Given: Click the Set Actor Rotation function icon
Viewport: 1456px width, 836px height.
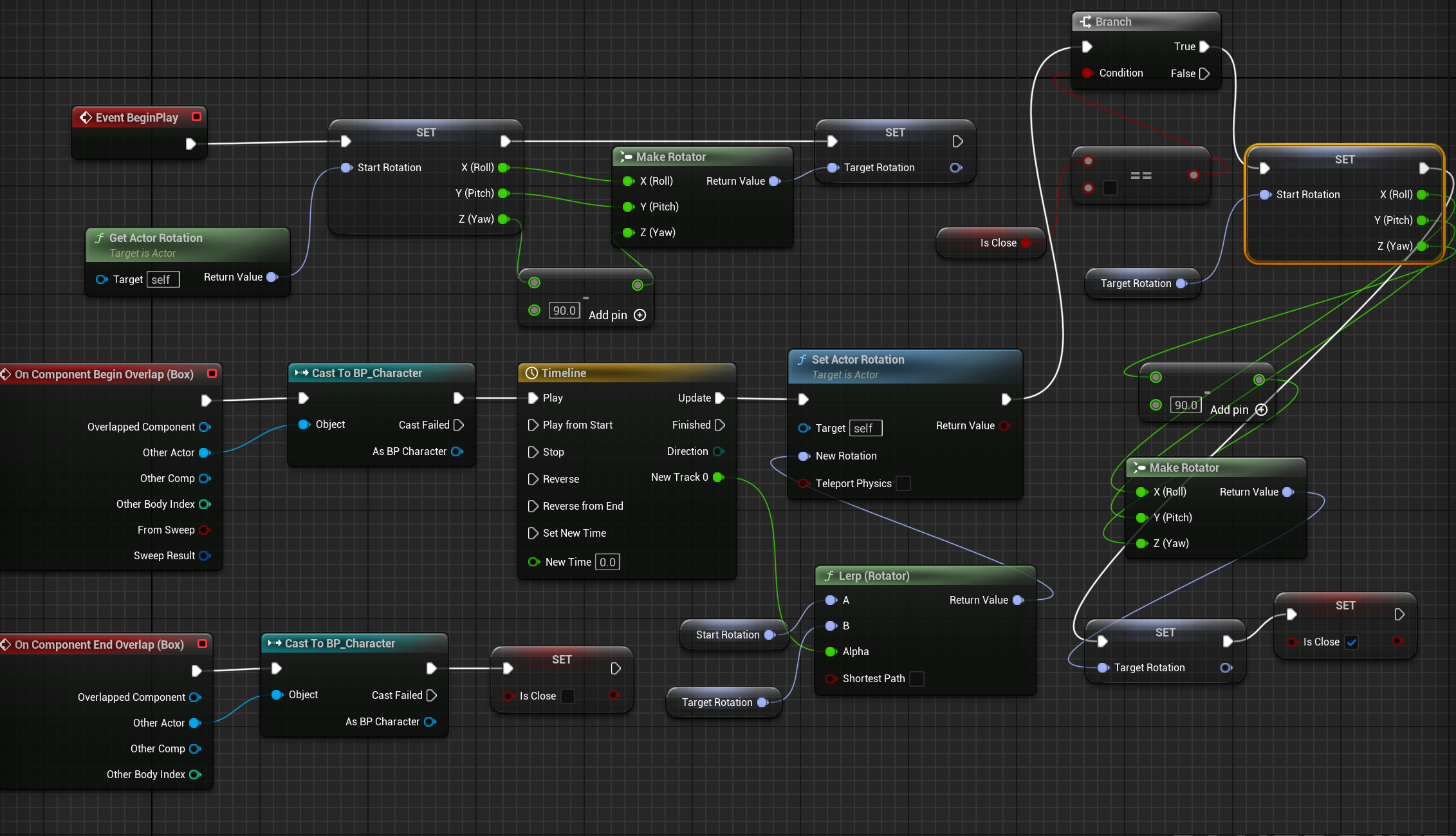Looking at the screenshot, I should point(802,360).
